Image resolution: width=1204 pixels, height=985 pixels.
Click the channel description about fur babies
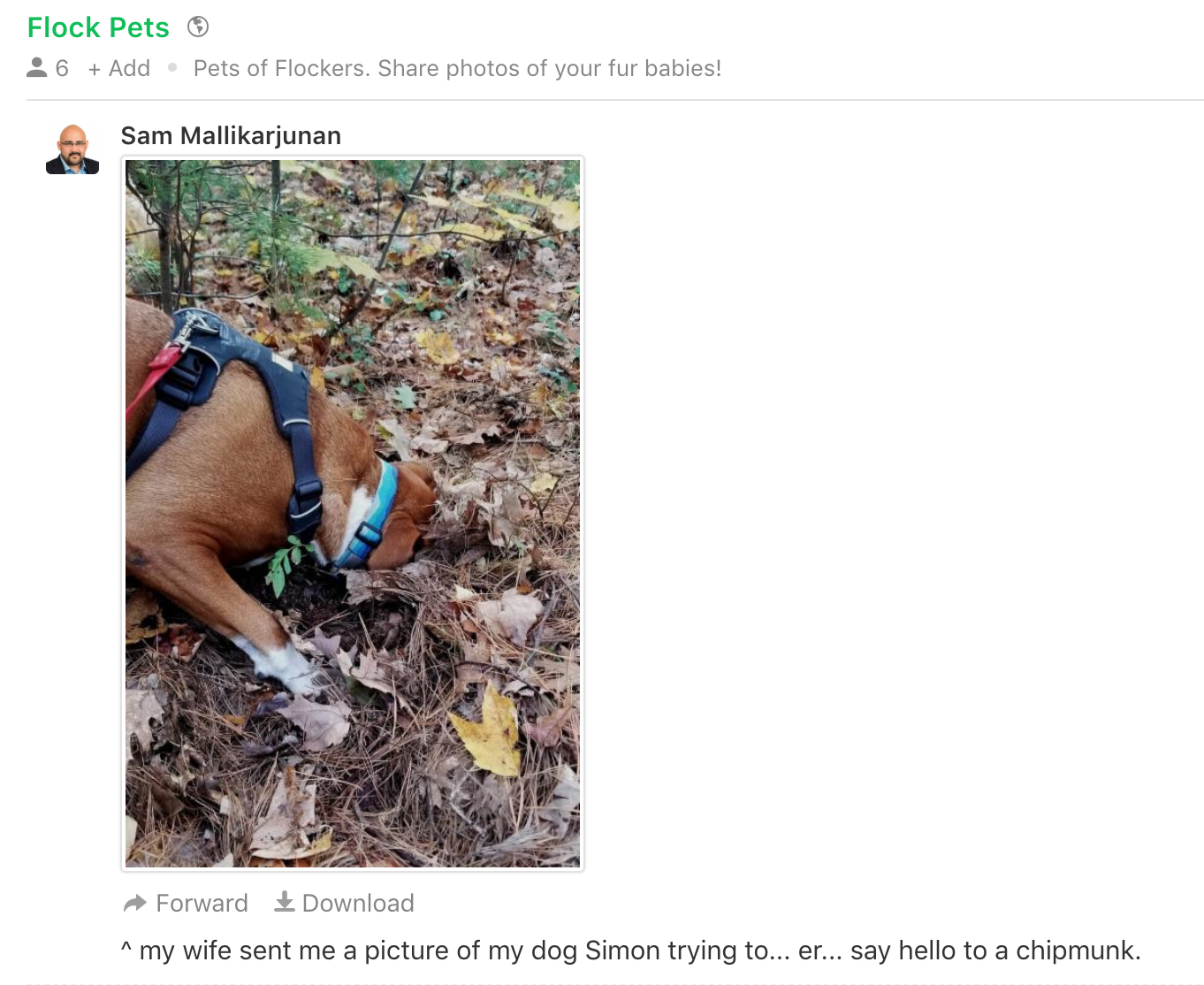click(457, 68)
